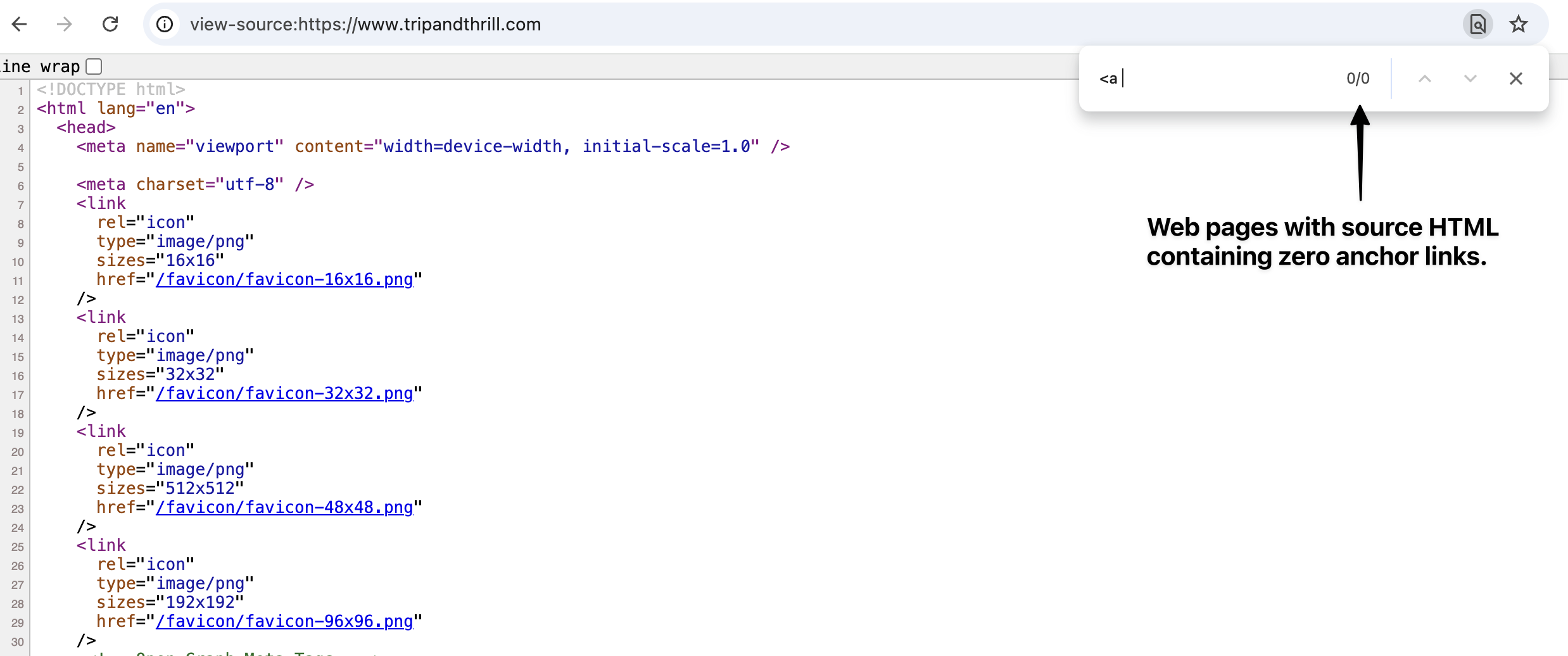
Task: Jump to next find result arrow
Action: pos(1470,79)
